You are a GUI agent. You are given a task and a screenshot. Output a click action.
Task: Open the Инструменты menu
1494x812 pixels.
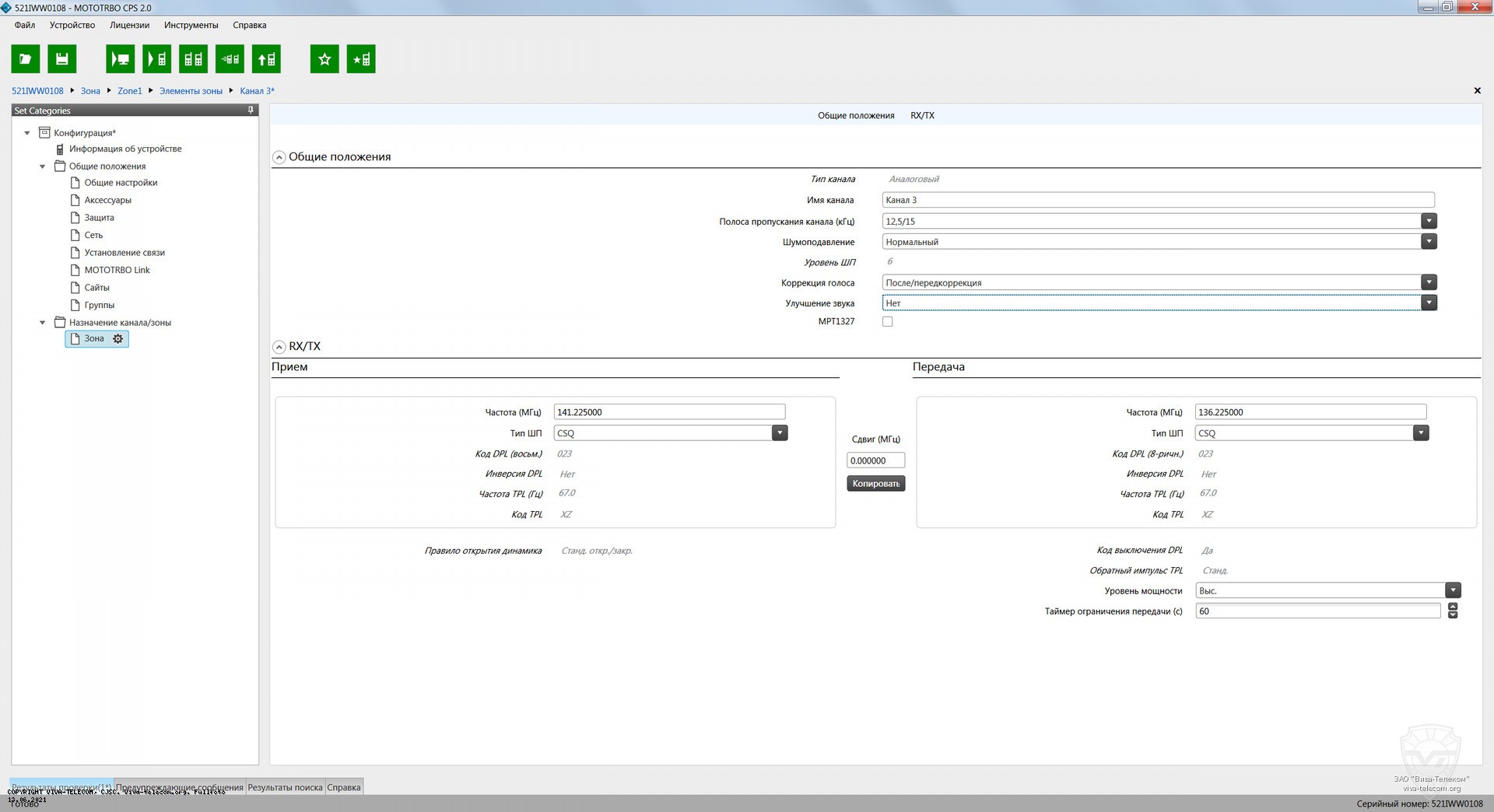(x=191, y=25)
